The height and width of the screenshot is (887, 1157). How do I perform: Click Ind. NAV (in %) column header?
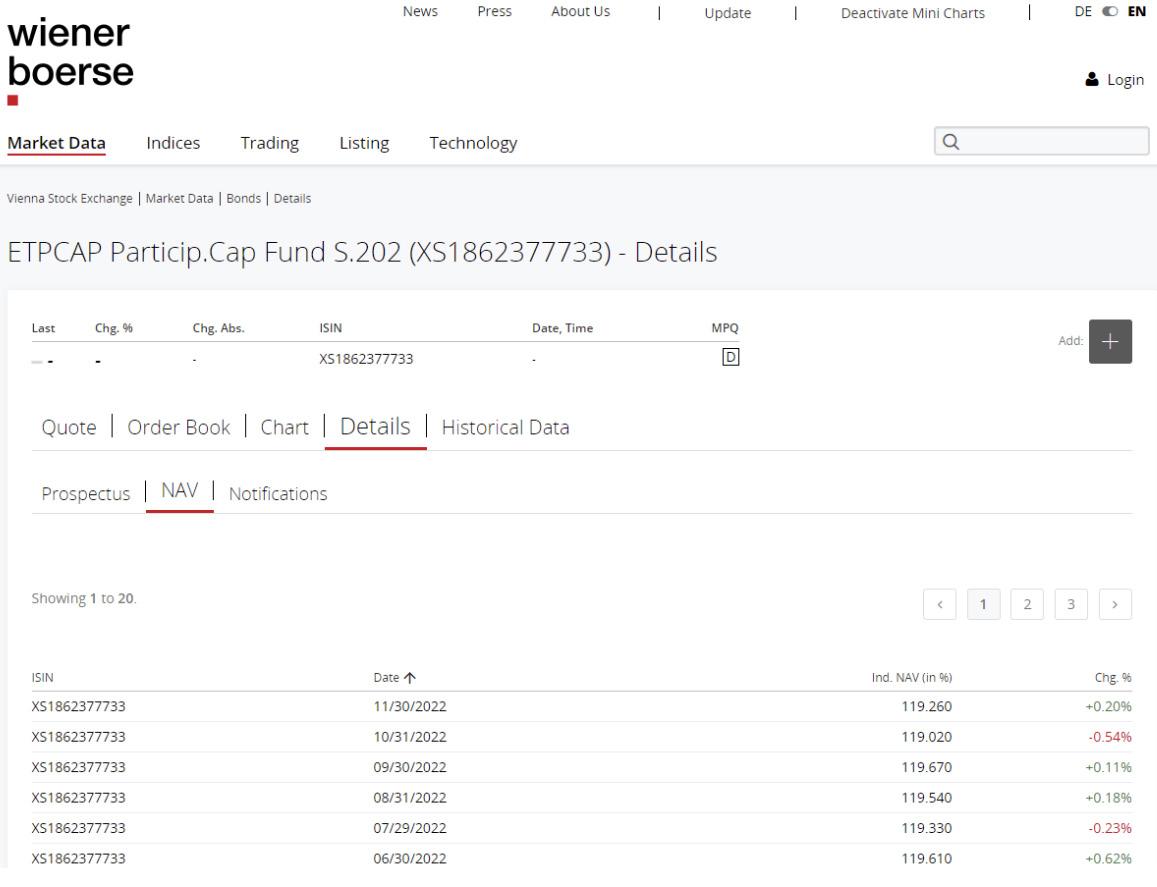pos(912,677)
